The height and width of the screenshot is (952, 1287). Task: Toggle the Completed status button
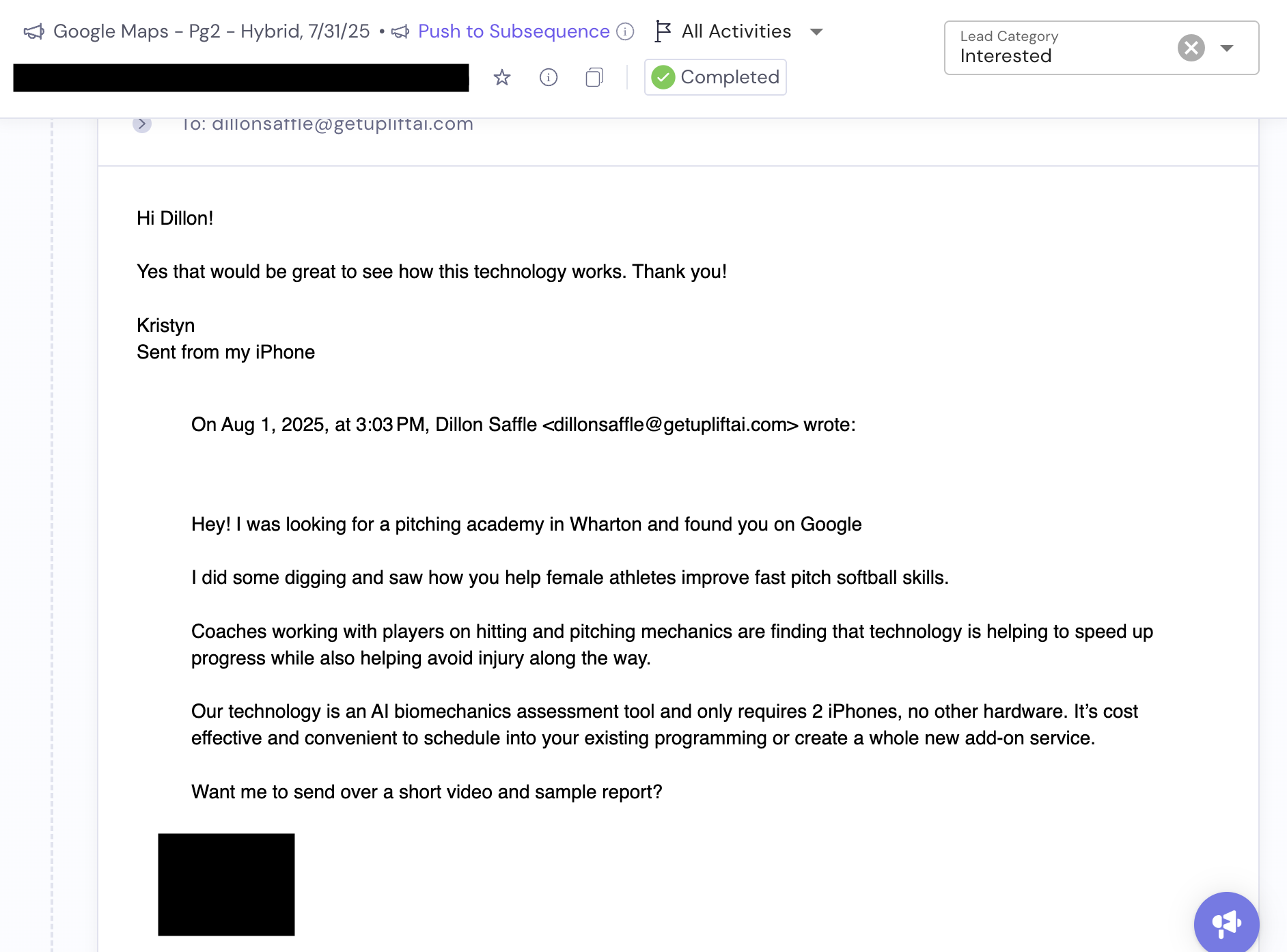[x=715, y=77]
